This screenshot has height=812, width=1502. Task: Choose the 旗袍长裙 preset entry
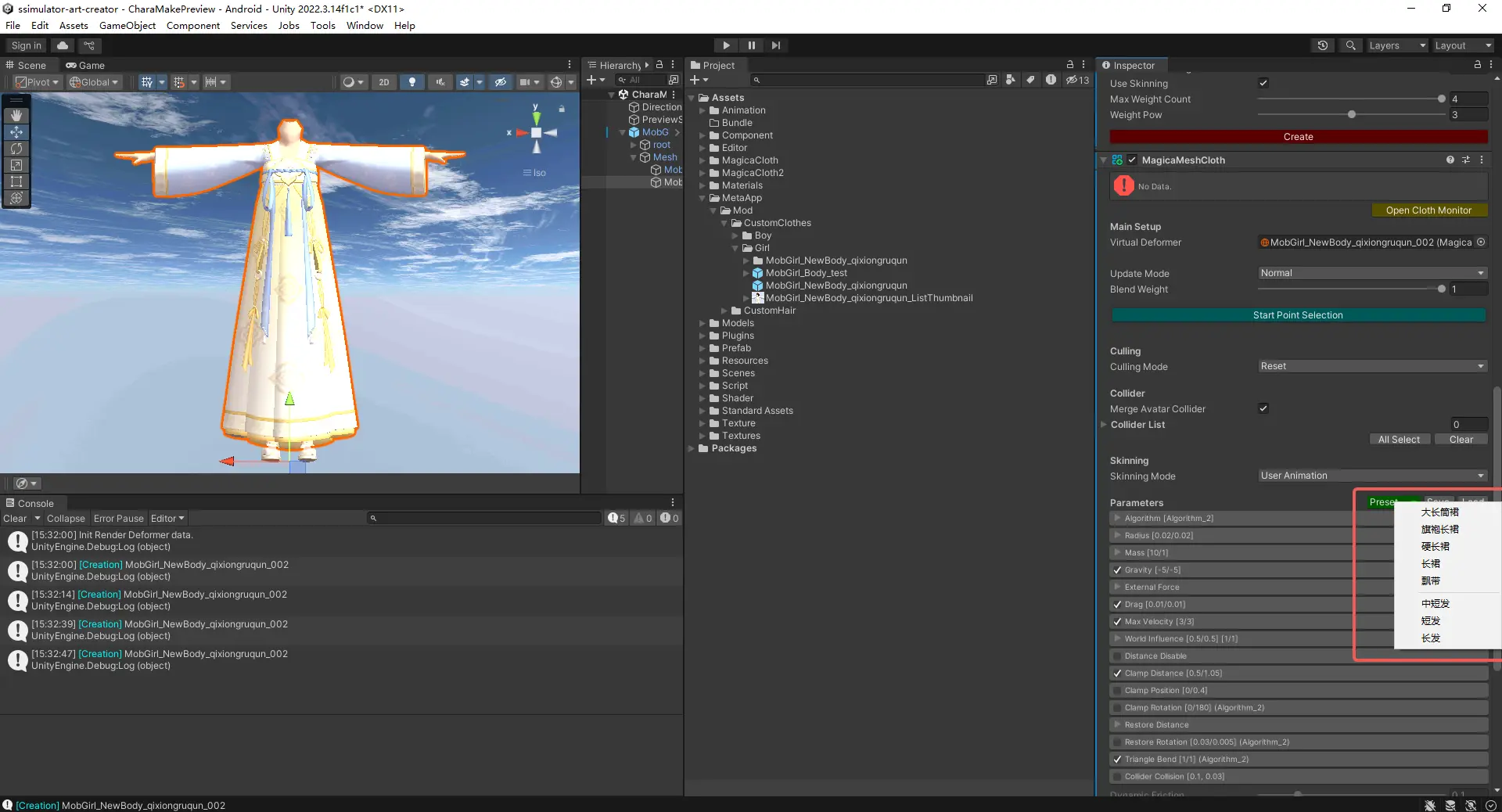pos(1439,530)
